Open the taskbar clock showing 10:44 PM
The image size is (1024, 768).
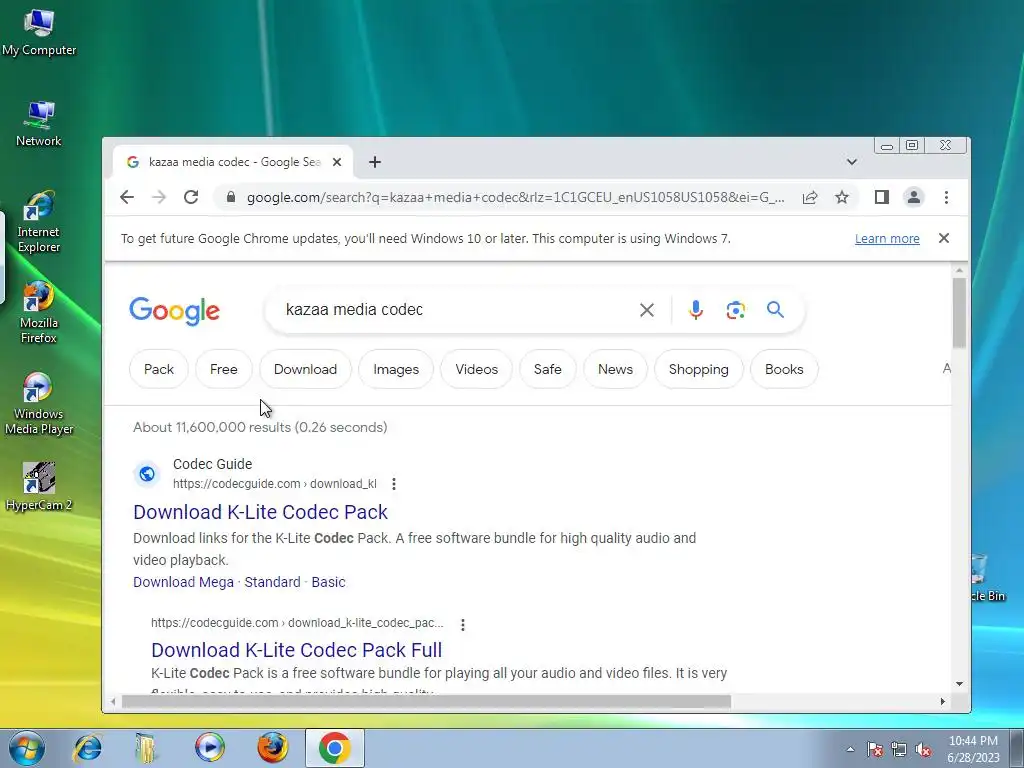coord(973,749)
